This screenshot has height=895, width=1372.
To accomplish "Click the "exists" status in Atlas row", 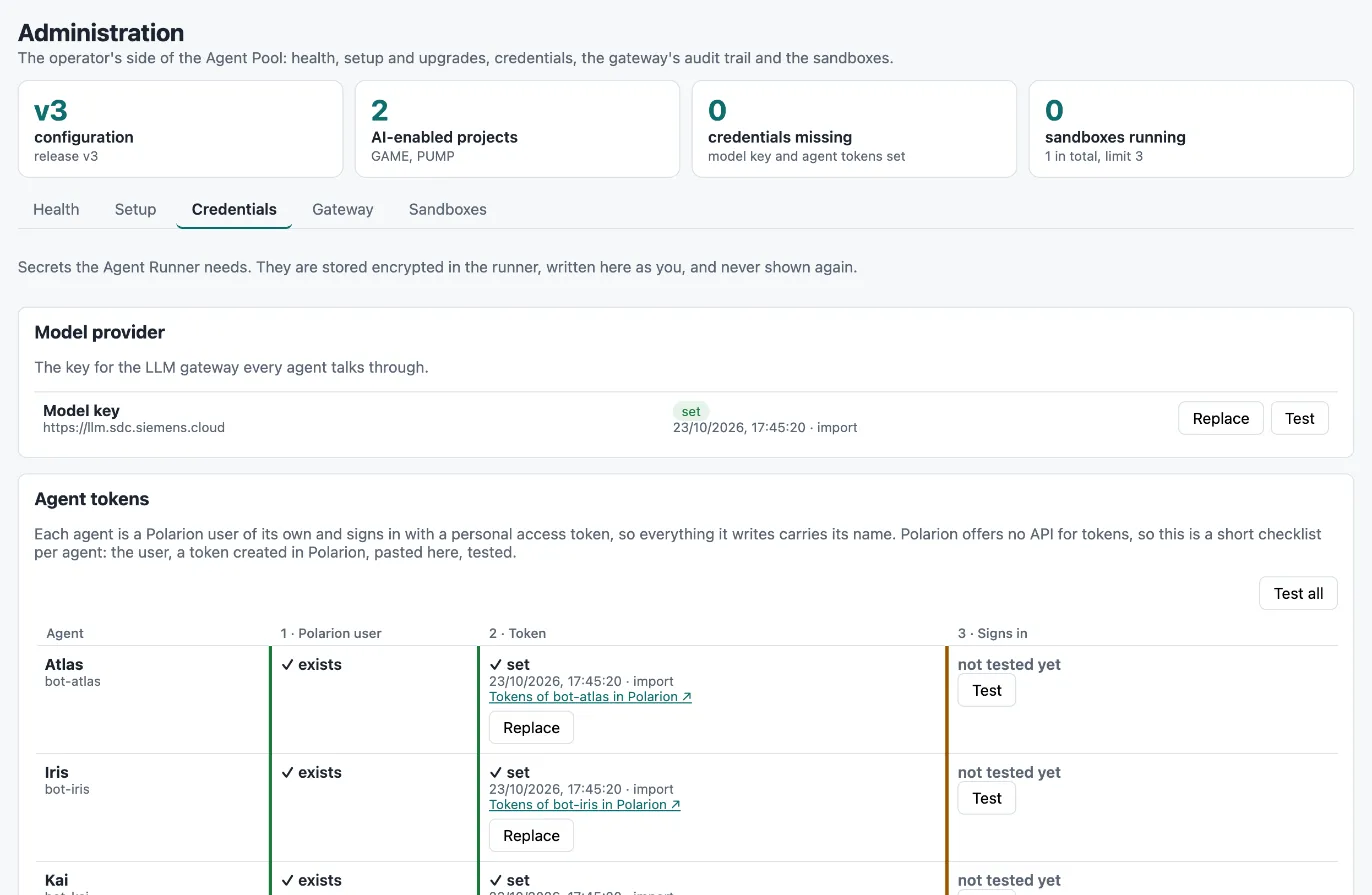I will 311,664.
